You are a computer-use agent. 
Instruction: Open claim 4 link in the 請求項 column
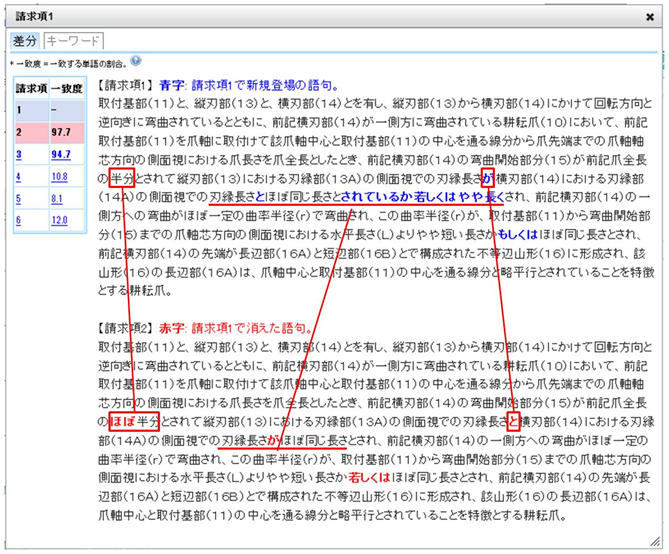[x=18, y=177]
